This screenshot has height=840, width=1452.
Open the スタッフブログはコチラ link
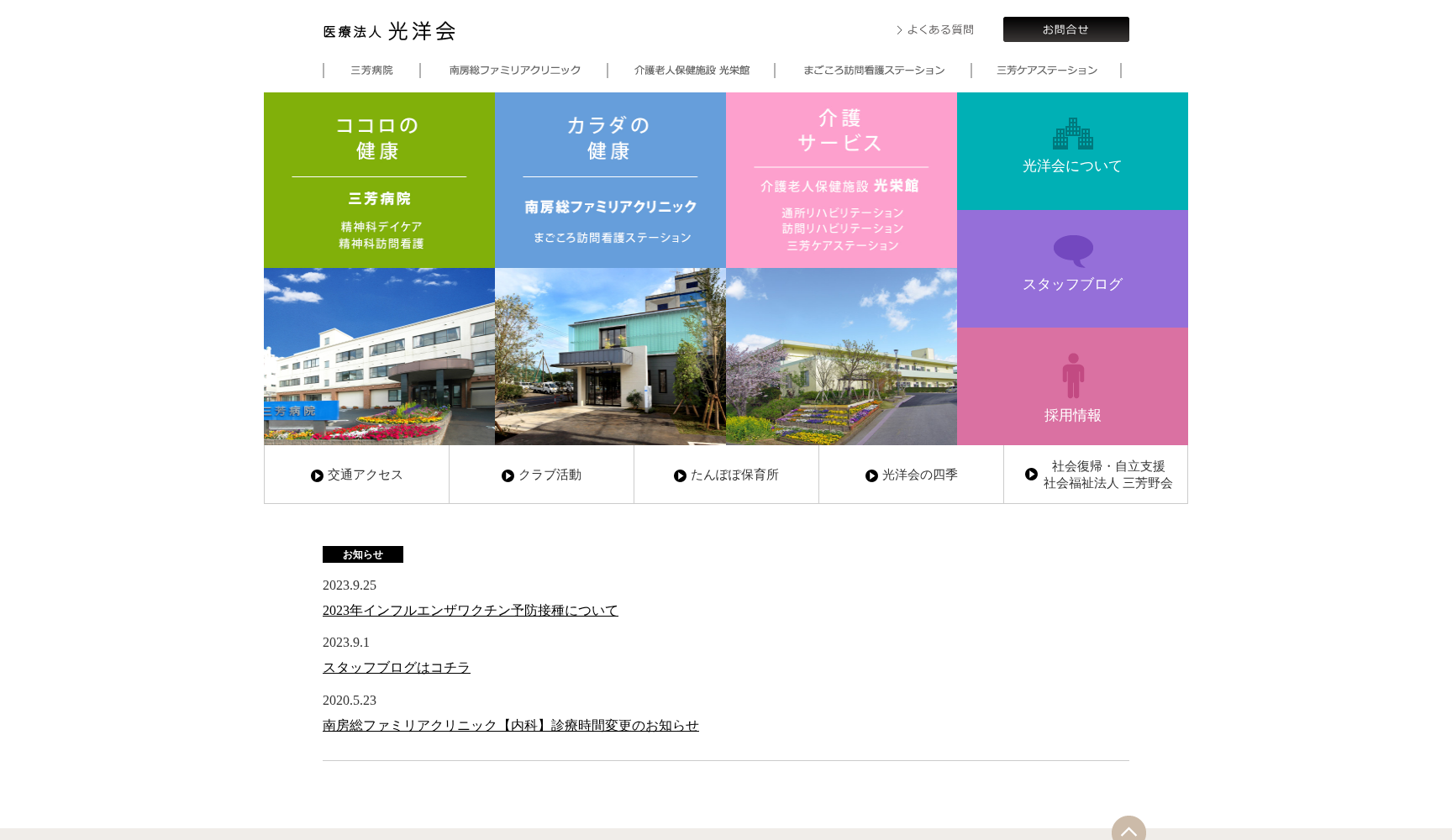(396, 667)
